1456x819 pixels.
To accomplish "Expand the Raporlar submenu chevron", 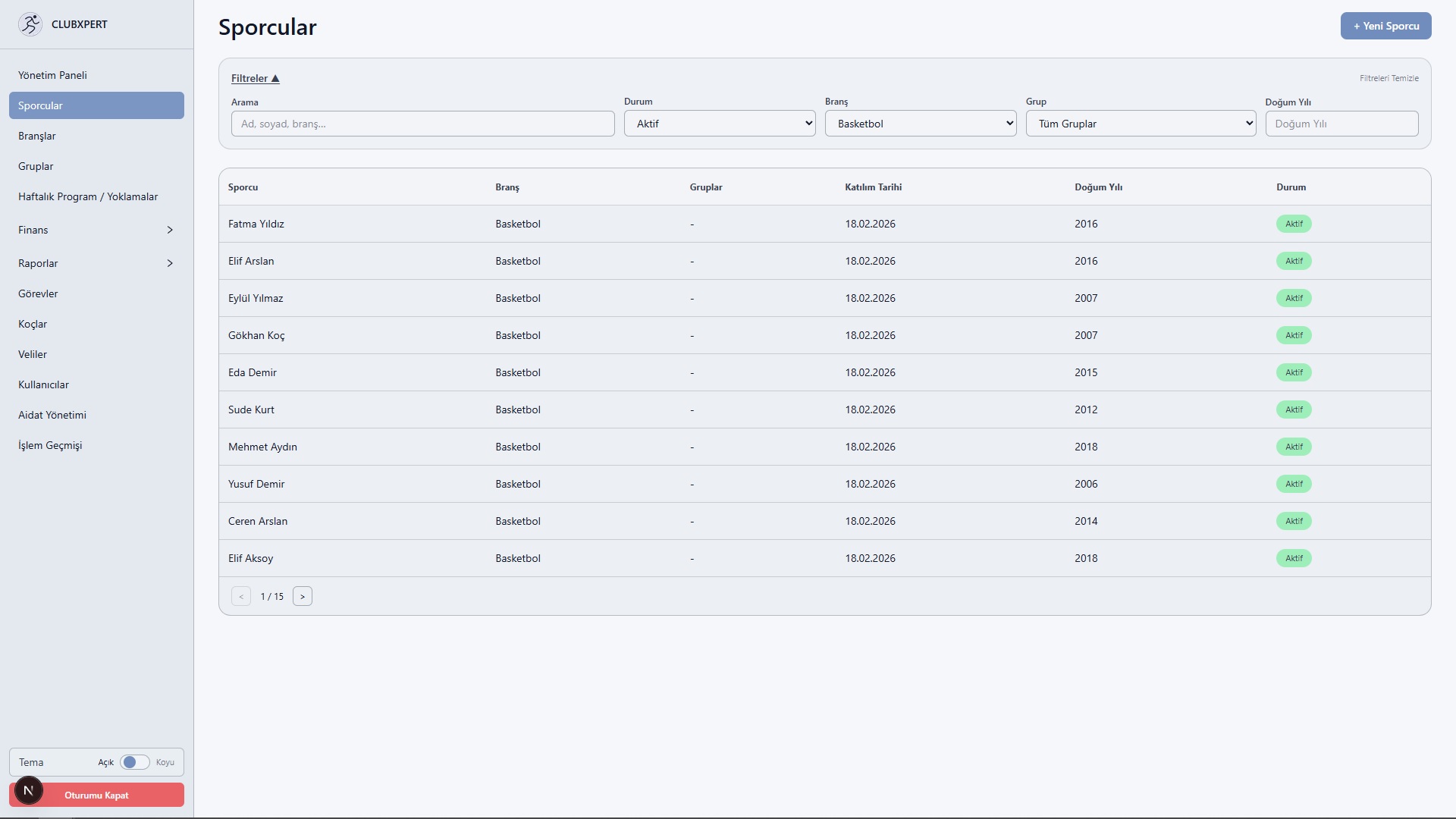I will pos(170,263).
